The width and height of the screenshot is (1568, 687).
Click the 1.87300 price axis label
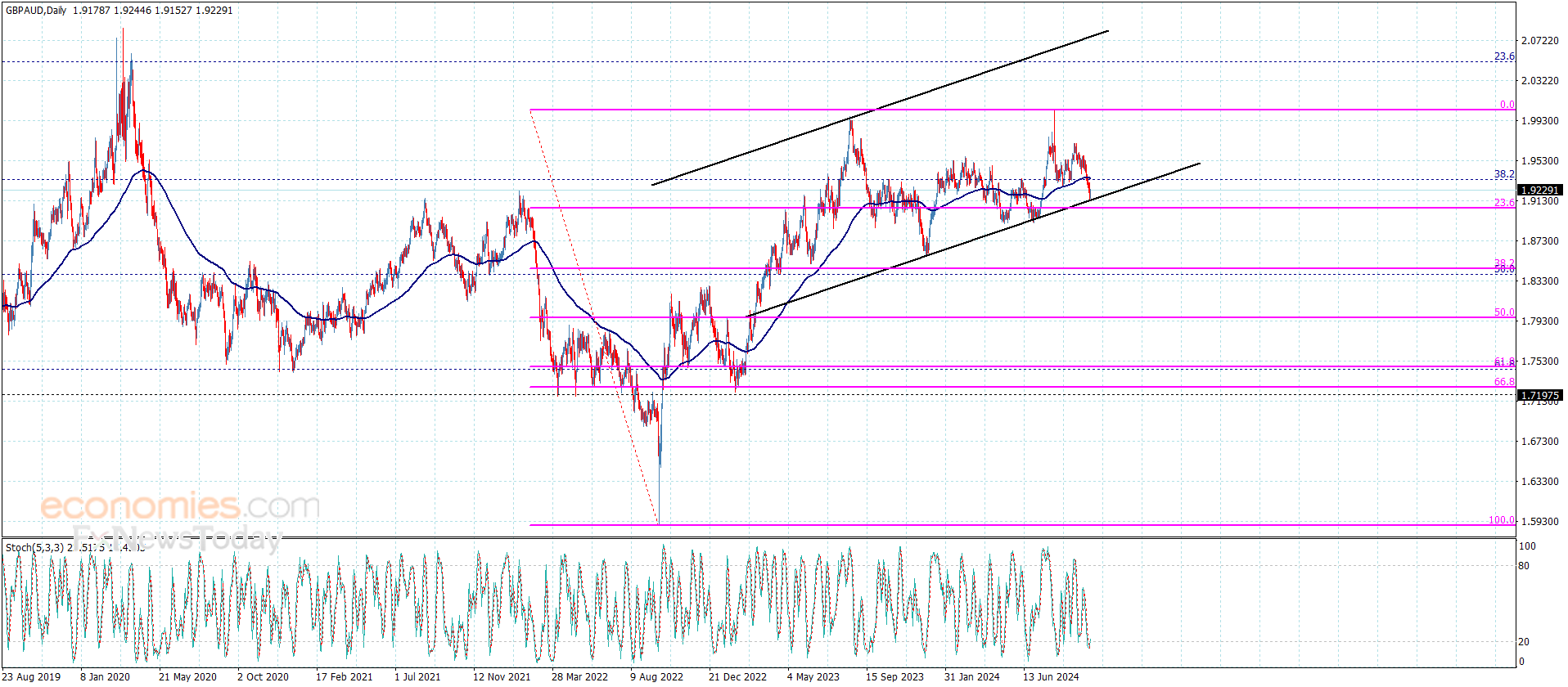(x=1539, y=241)
